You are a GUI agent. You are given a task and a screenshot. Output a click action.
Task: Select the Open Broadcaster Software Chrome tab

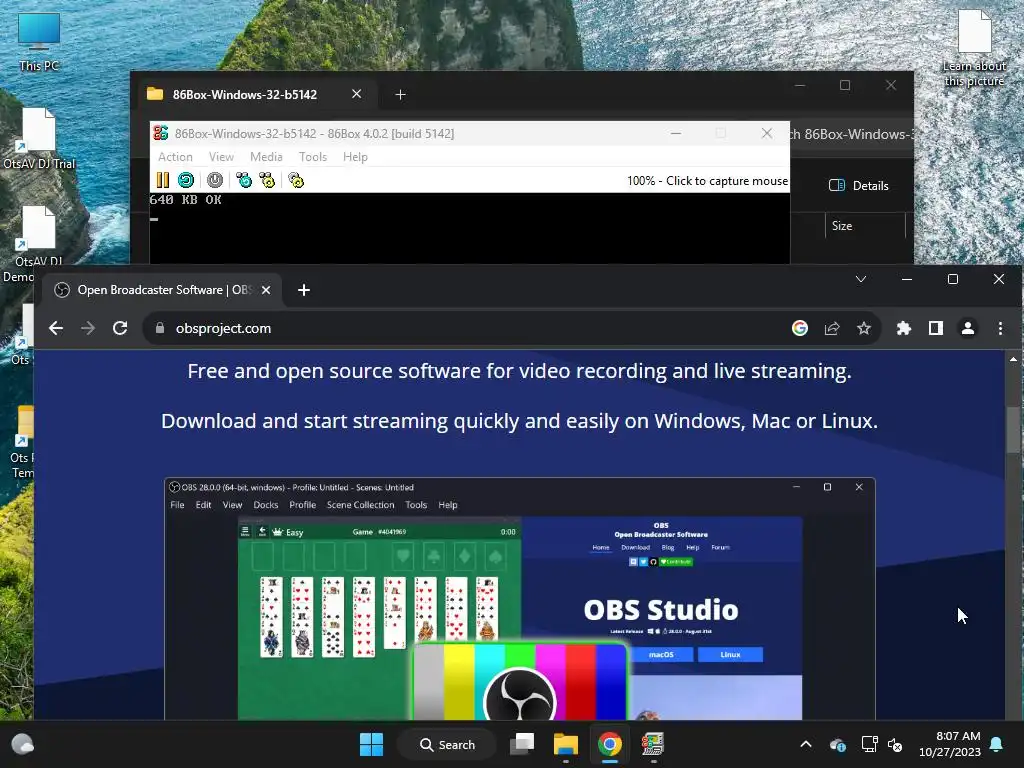click(162, 290)
